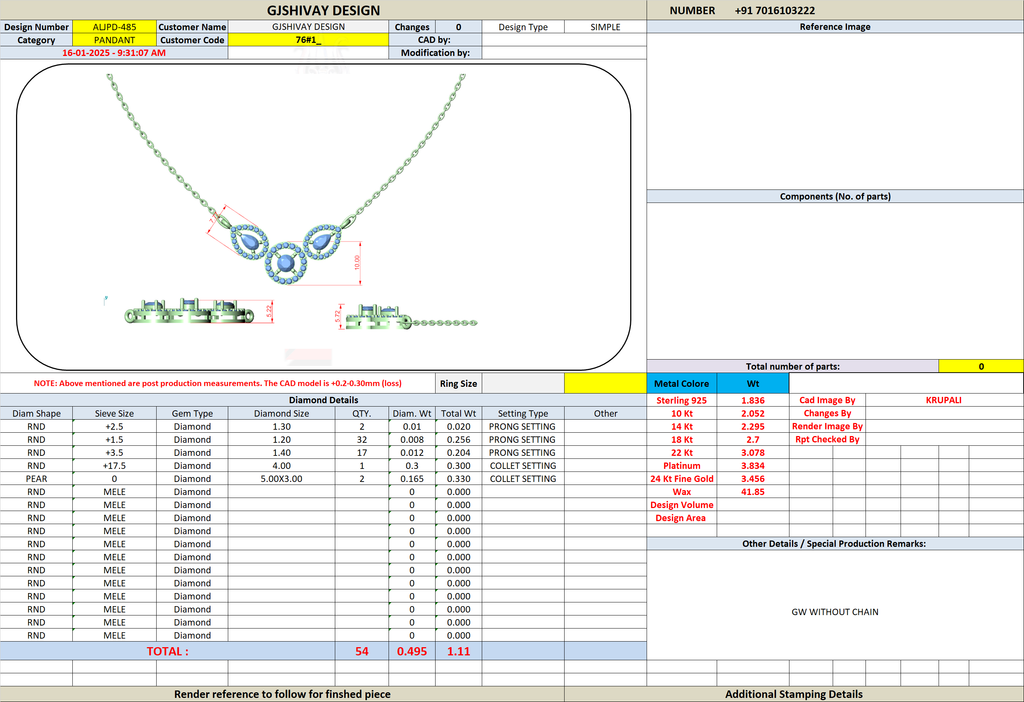The width and height of the screenshot is (1024, 702).
Task: Click the quantity 17 cell
Action: (362, 453)
